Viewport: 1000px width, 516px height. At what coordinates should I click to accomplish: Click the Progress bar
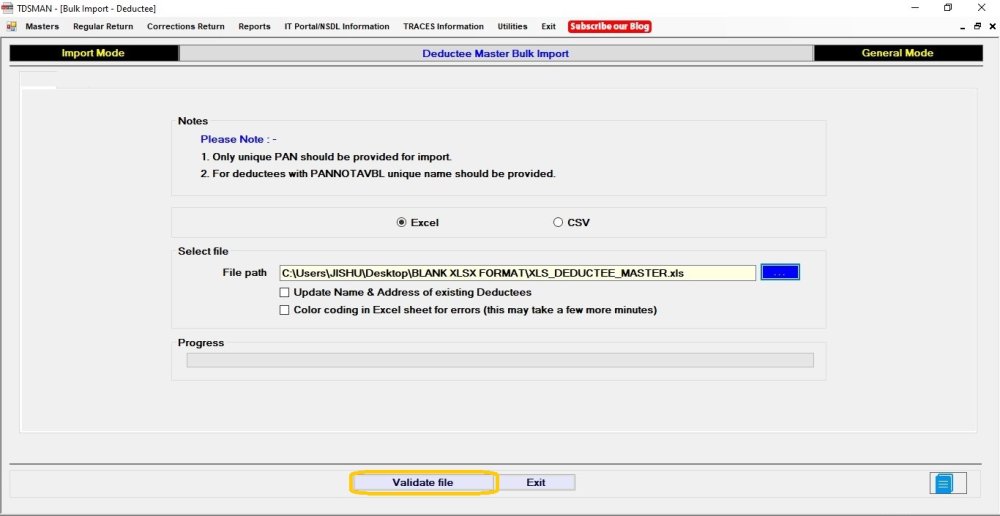pos(499,360)
